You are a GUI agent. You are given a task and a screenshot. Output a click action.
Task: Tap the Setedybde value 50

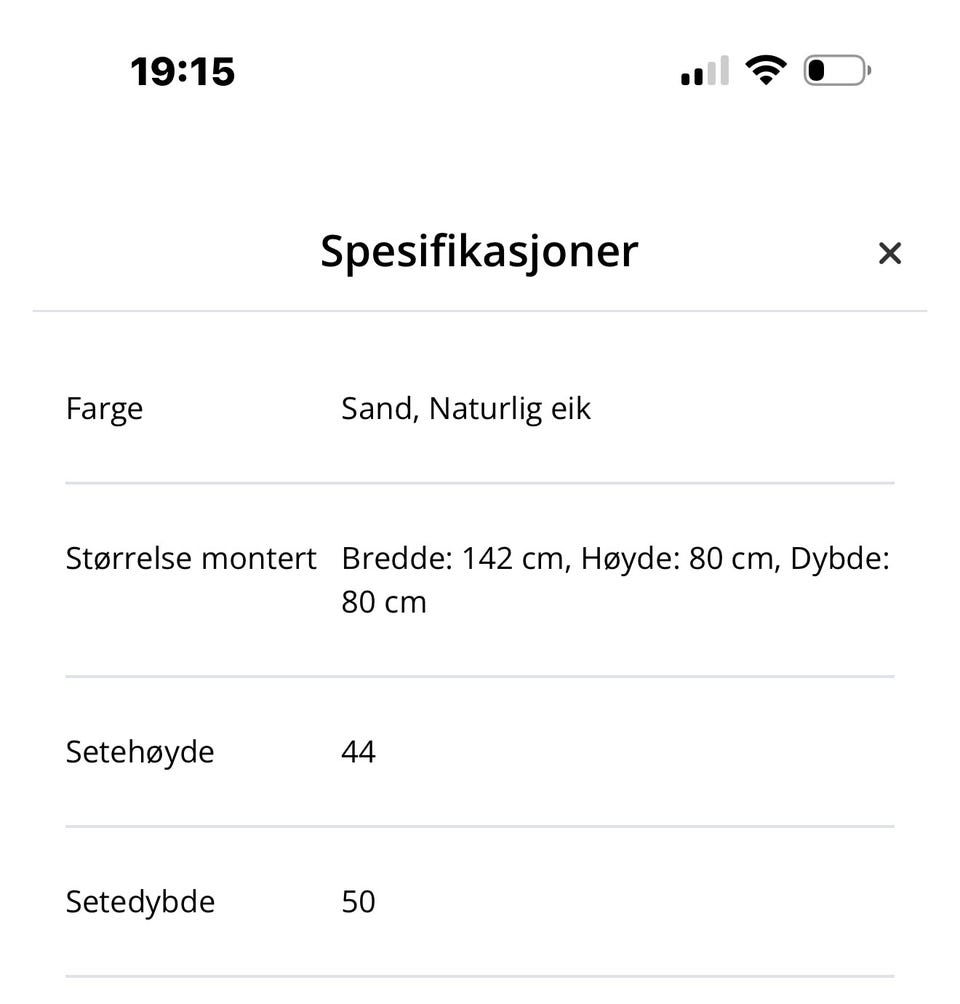358,902
